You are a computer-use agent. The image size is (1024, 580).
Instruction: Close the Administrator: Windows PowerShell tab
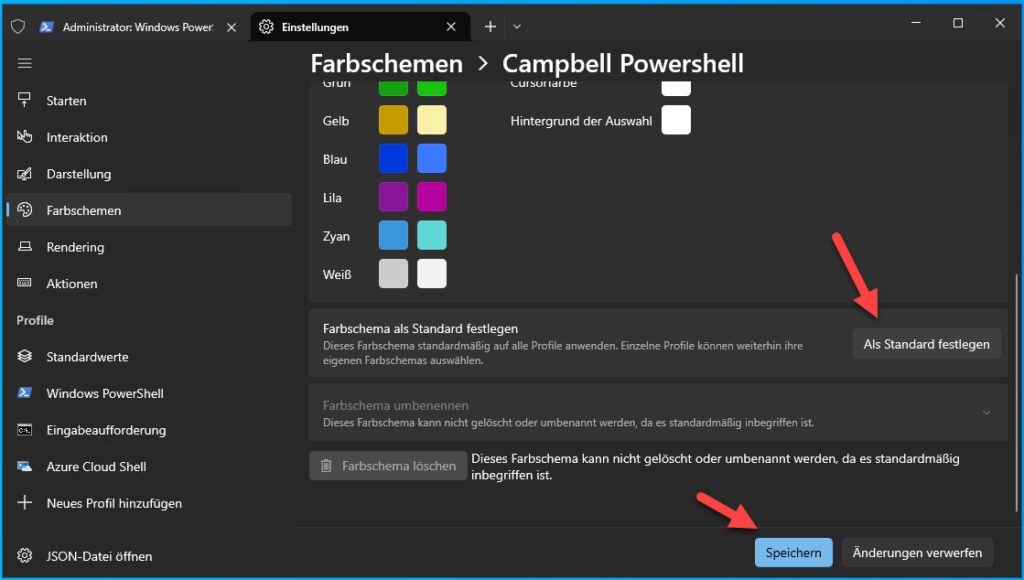point(231,27)
